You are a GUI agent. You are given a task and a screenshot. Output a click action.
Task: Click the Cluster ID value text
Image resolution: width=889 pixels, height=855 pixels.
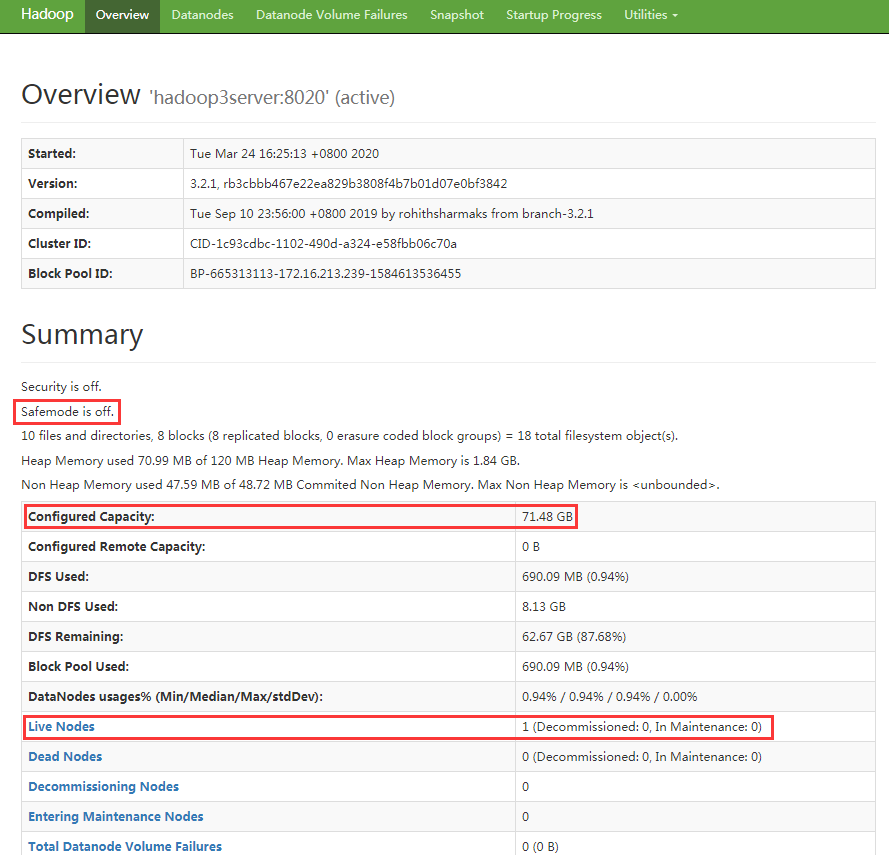click(324, 243)
